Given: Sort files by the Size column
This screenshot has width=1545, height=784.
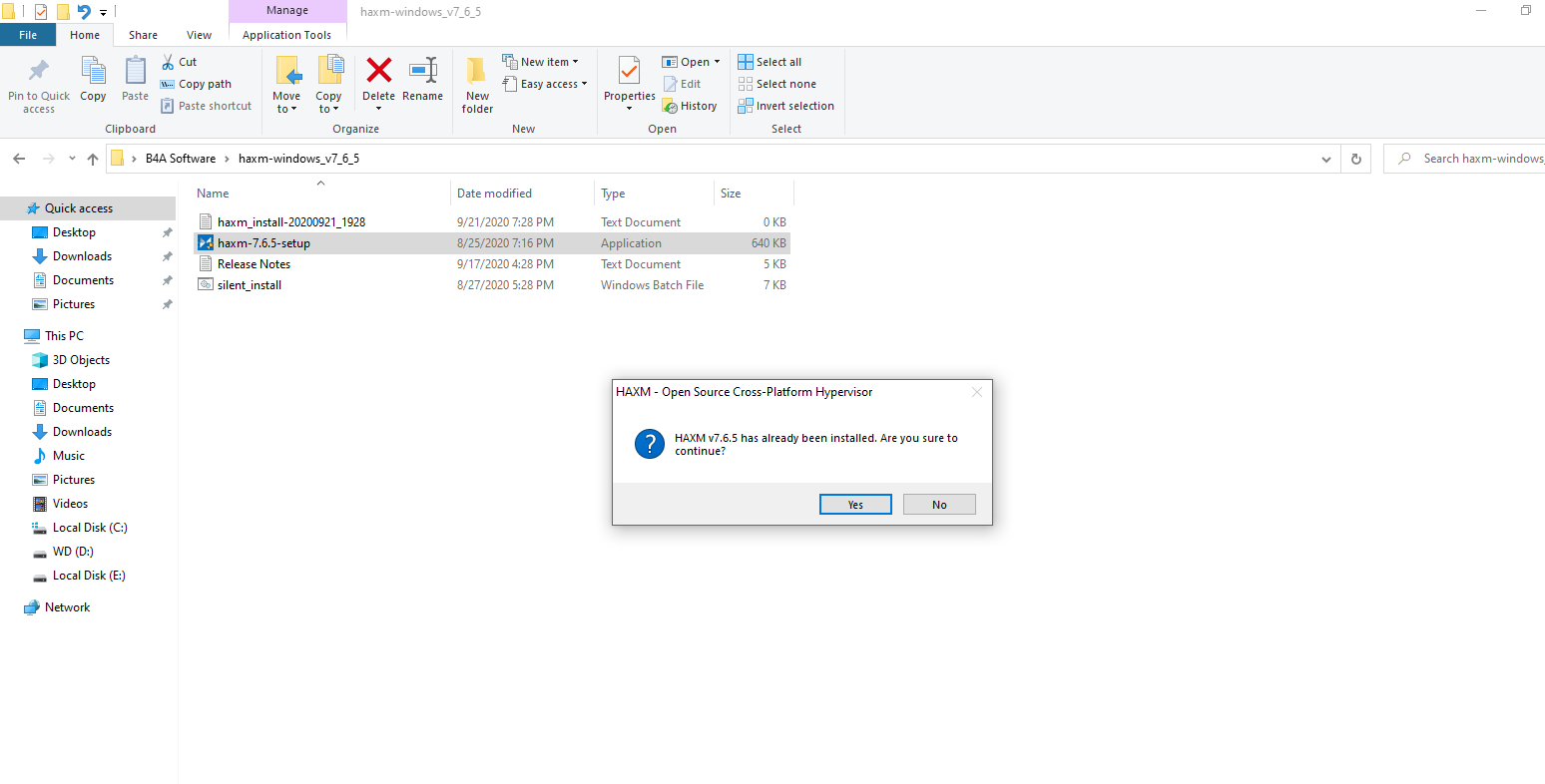Looking at the screenshot, I should [x=731, y=194].
